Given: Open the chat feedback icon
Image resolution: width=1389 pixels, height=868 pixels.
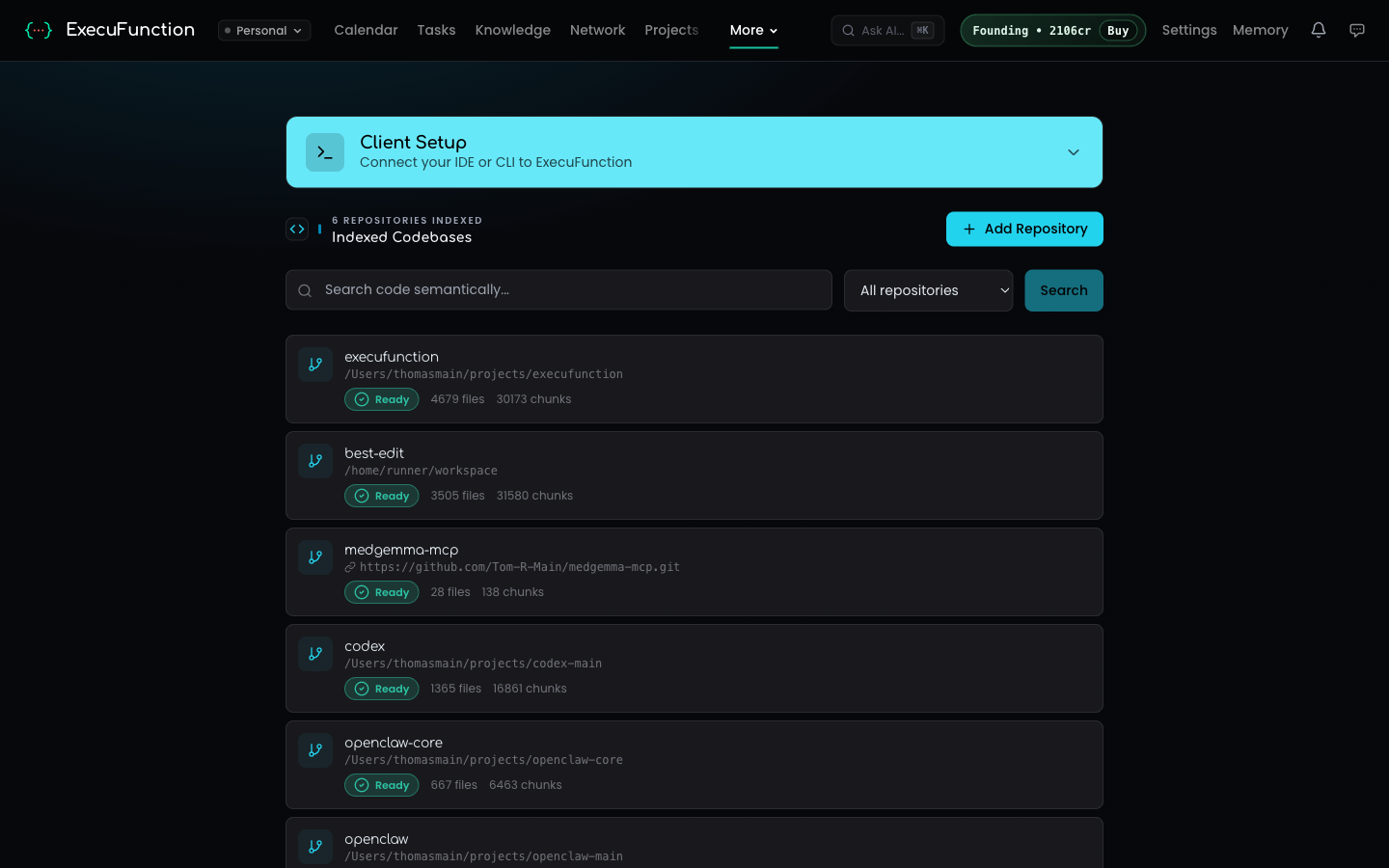Looking at the screenshot, I should 1357,30.
